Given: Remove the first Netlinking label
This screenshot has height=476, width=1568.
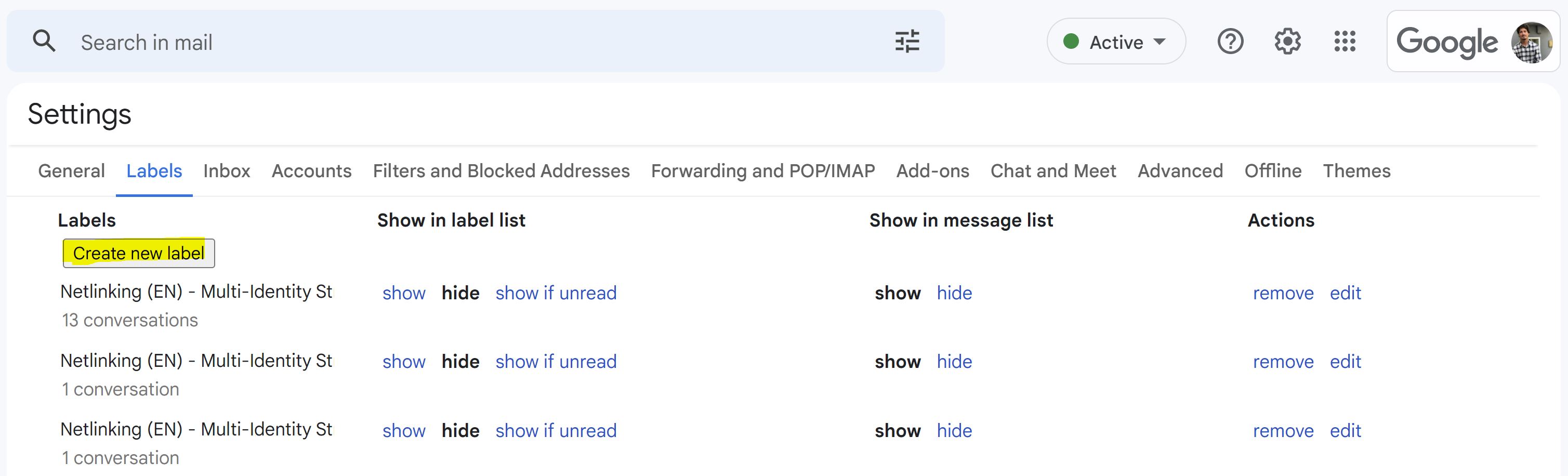Looking at the screenshot, I should [1283, 294].
